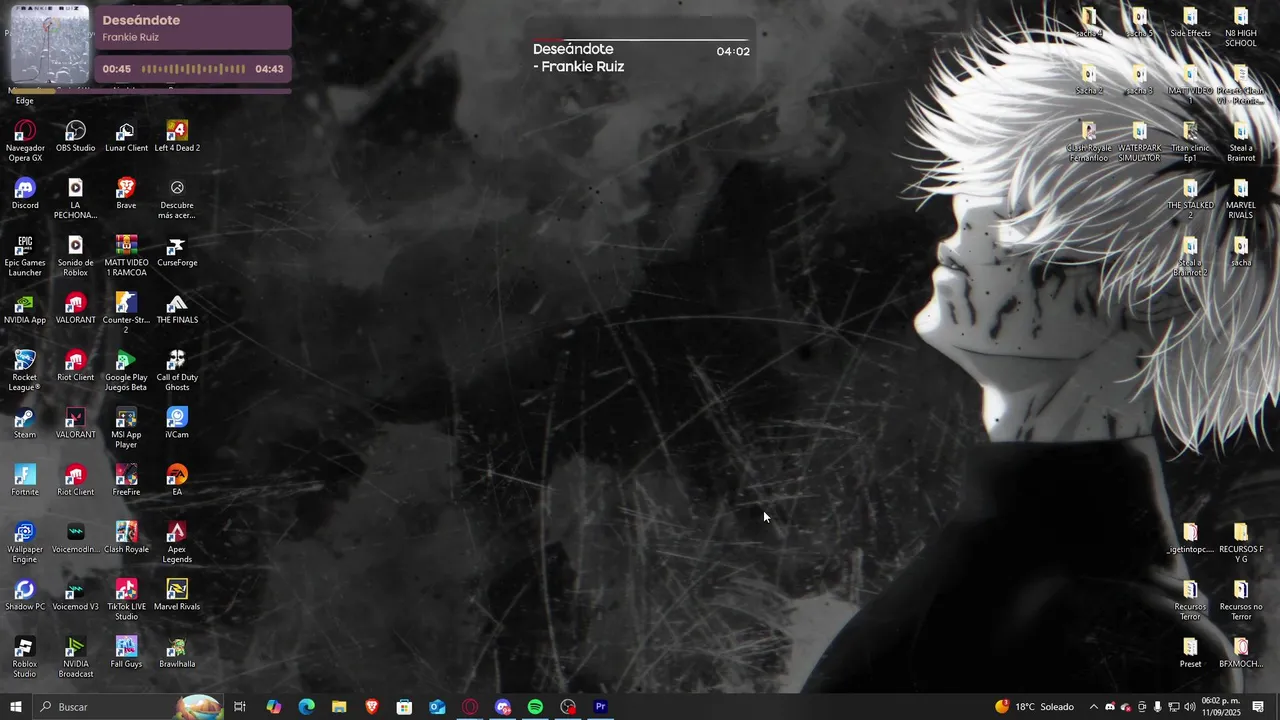The height and width of the screenshot is (720, 1280).
Task: Select the Apex Legends icon
Action: (x=177, y=543)
